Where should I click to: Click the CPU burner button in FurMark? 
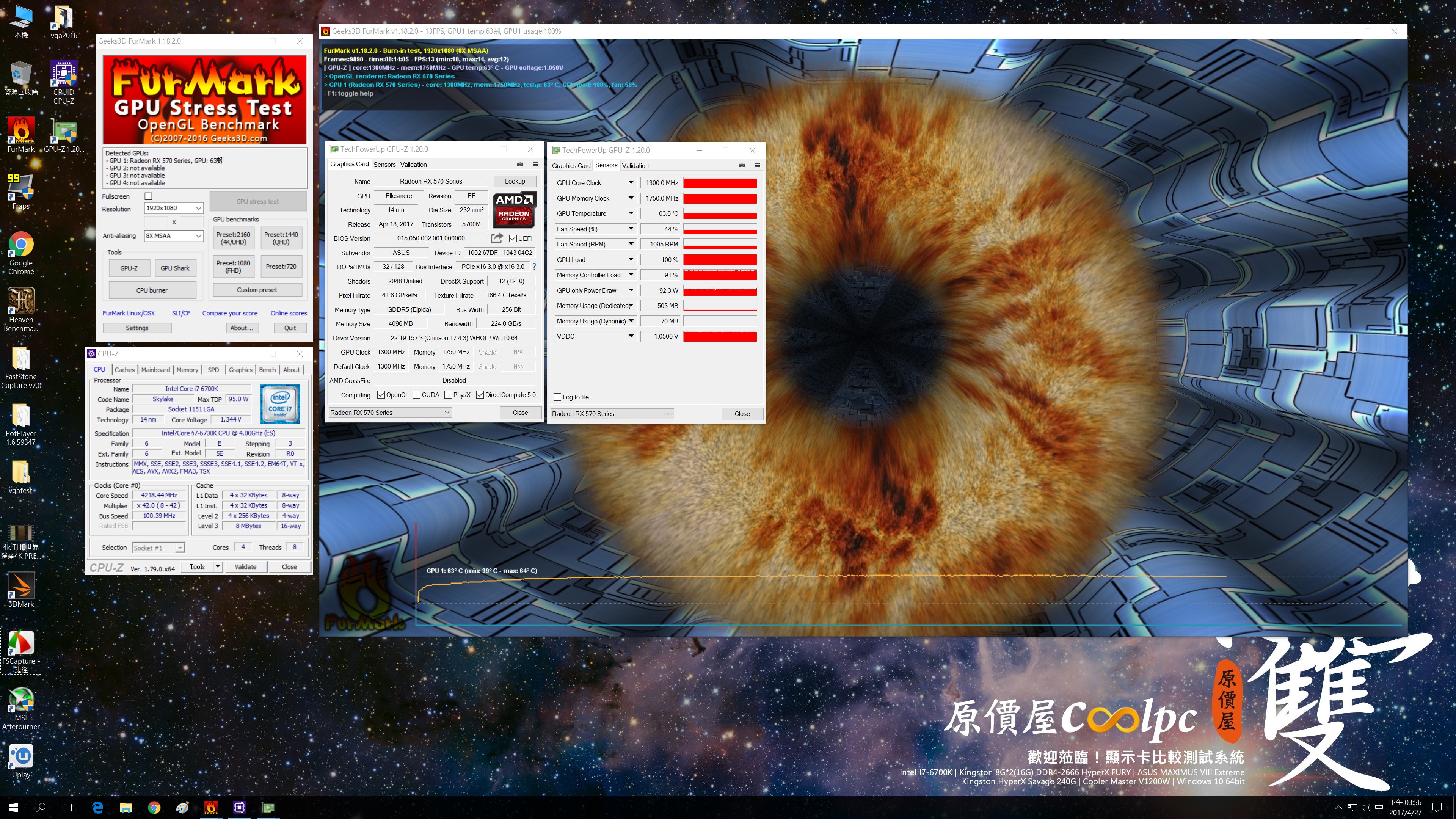coord(152,290)
